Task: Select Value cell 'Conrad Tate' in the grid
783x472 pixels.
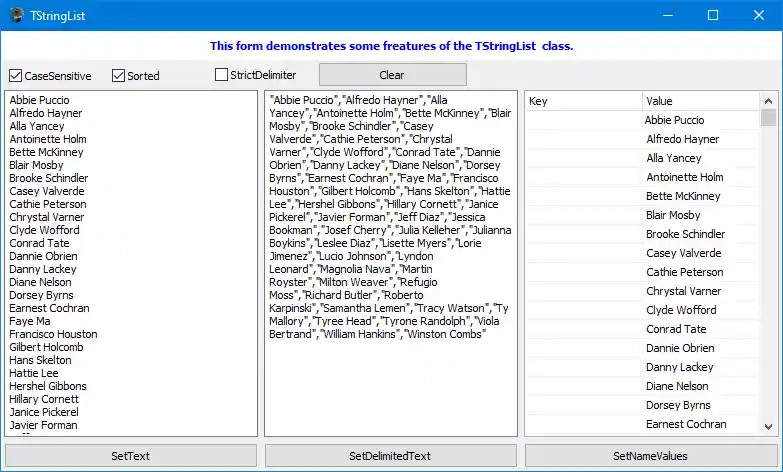Action: 701,329
